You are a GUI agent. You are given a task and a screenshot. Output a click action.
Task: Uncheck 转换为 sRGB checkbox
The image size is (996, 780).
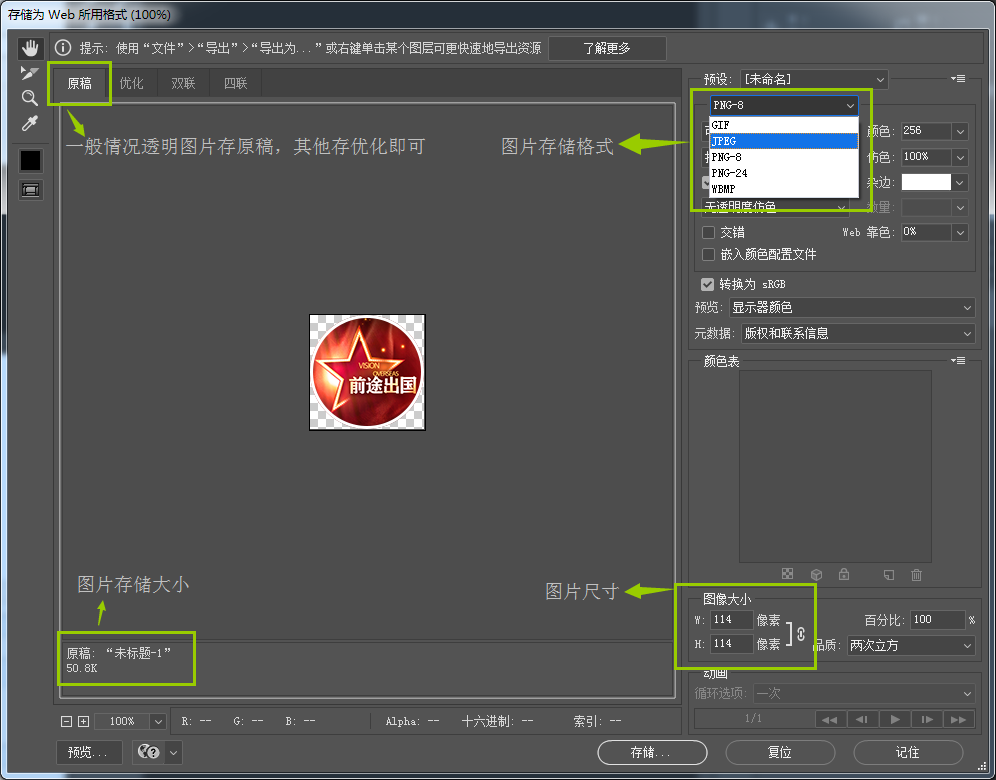[x=708, y=284]
